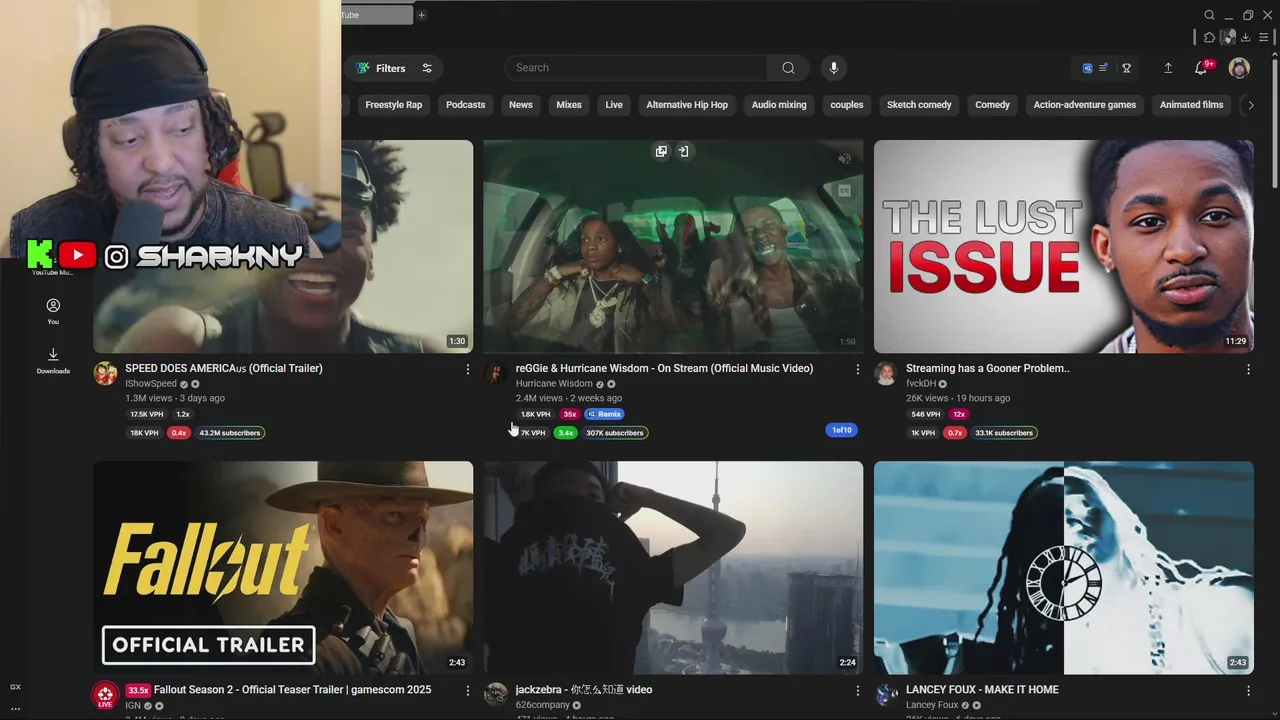1280x720 pixels.
Task: Select the Comedy category chip
Action: (x=993, y=105)
